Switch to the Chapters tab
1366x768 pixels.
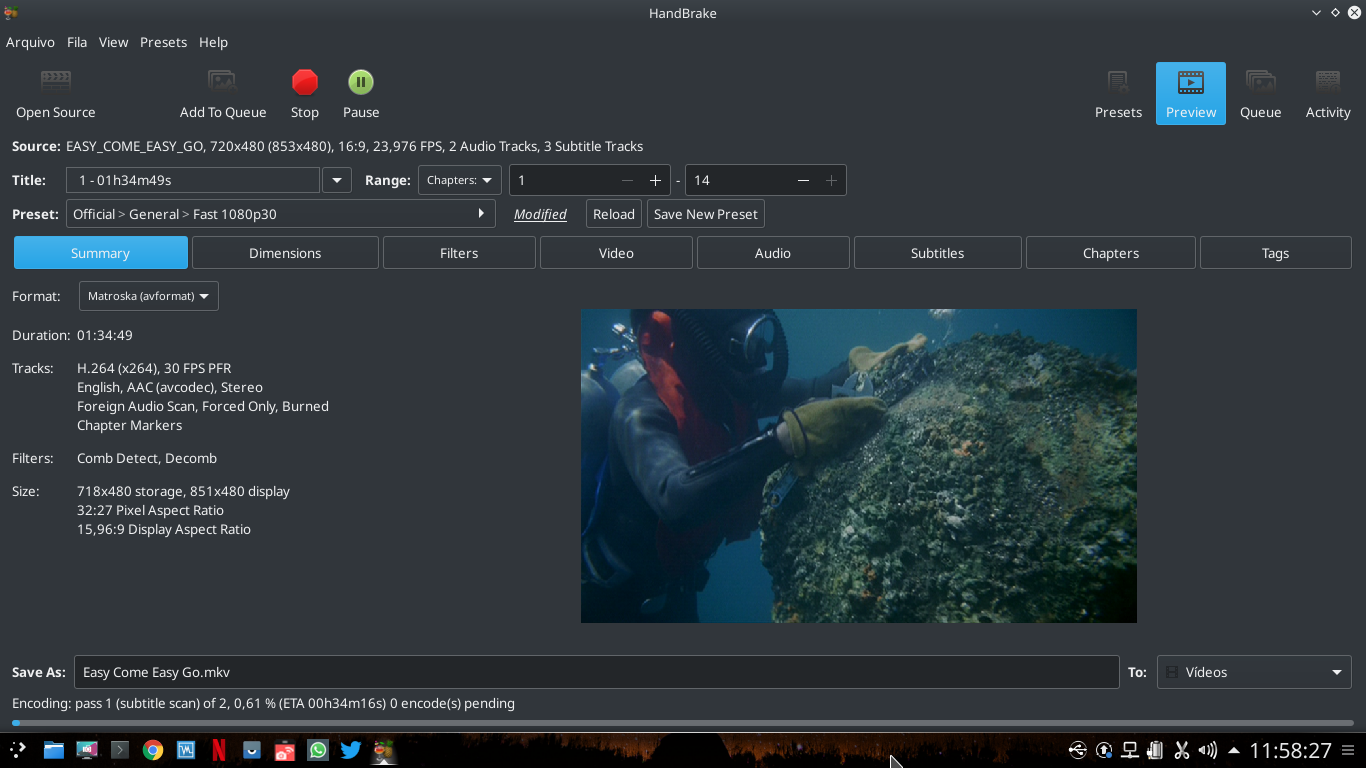point(1111,253)
